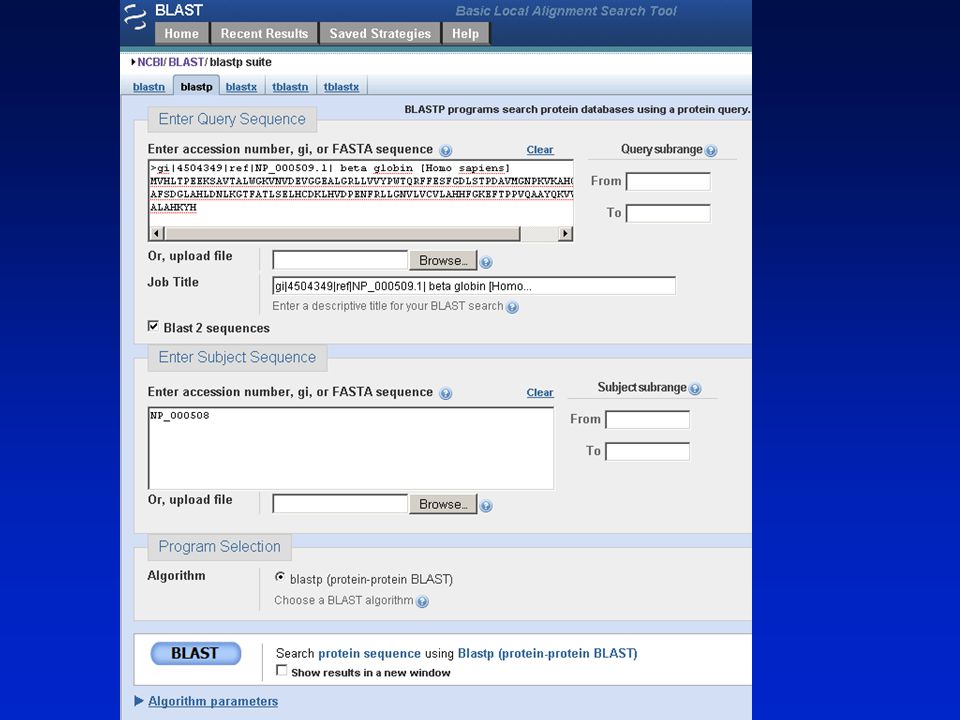
Task: Open the Help menu tab
Action: (465, 34)
